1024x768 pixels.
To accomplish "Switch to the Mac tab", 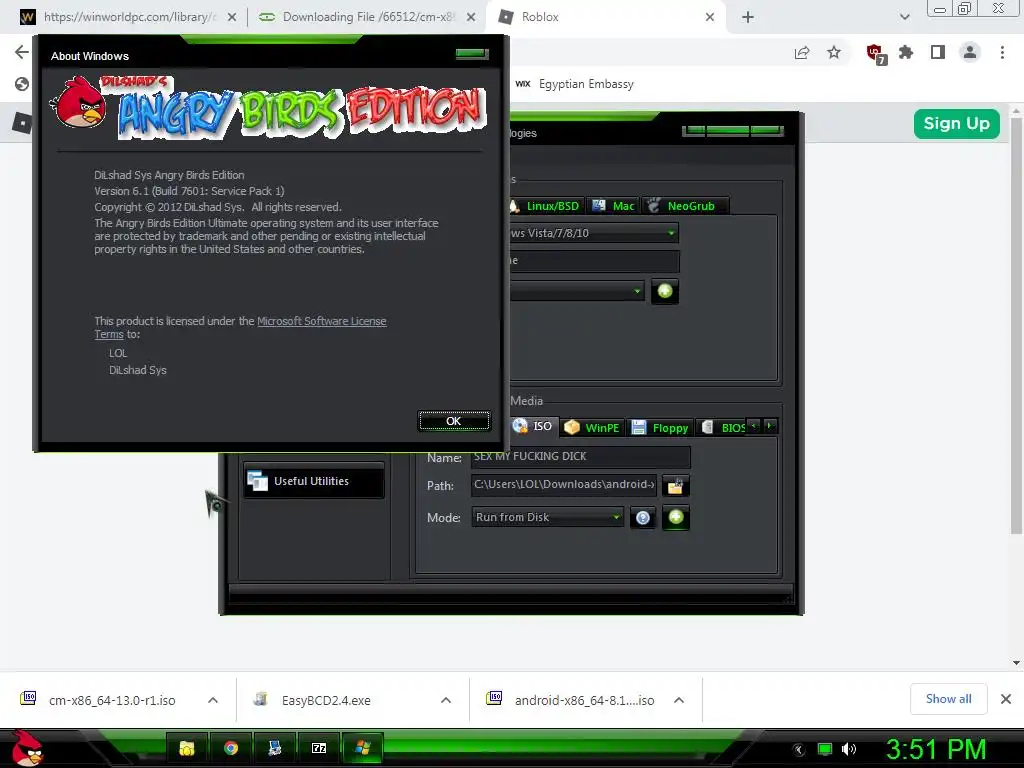I will 613,206.
